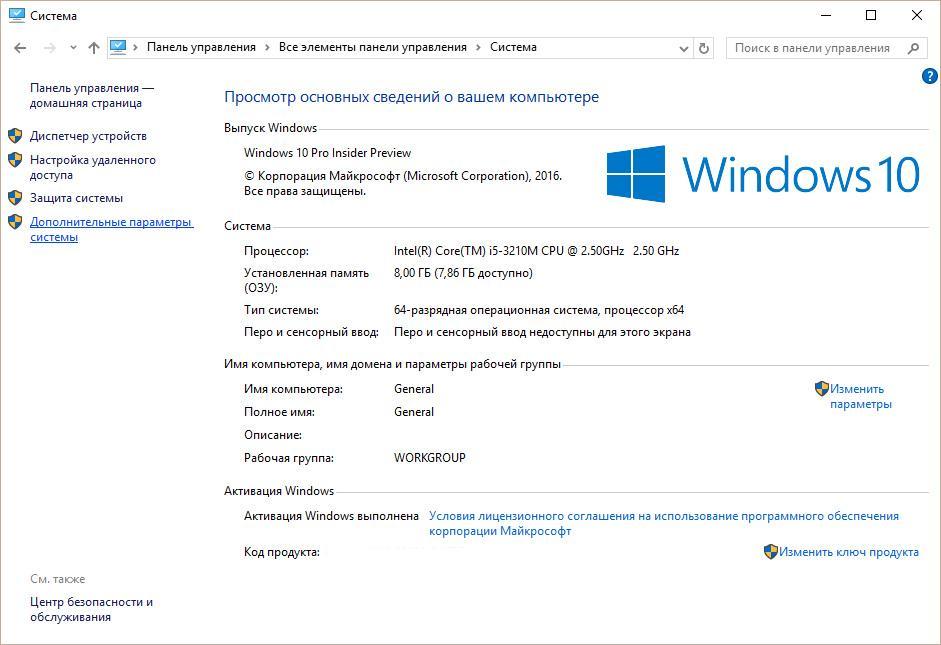
Task: Click the magnifier search icon
Action: [913, 48]
